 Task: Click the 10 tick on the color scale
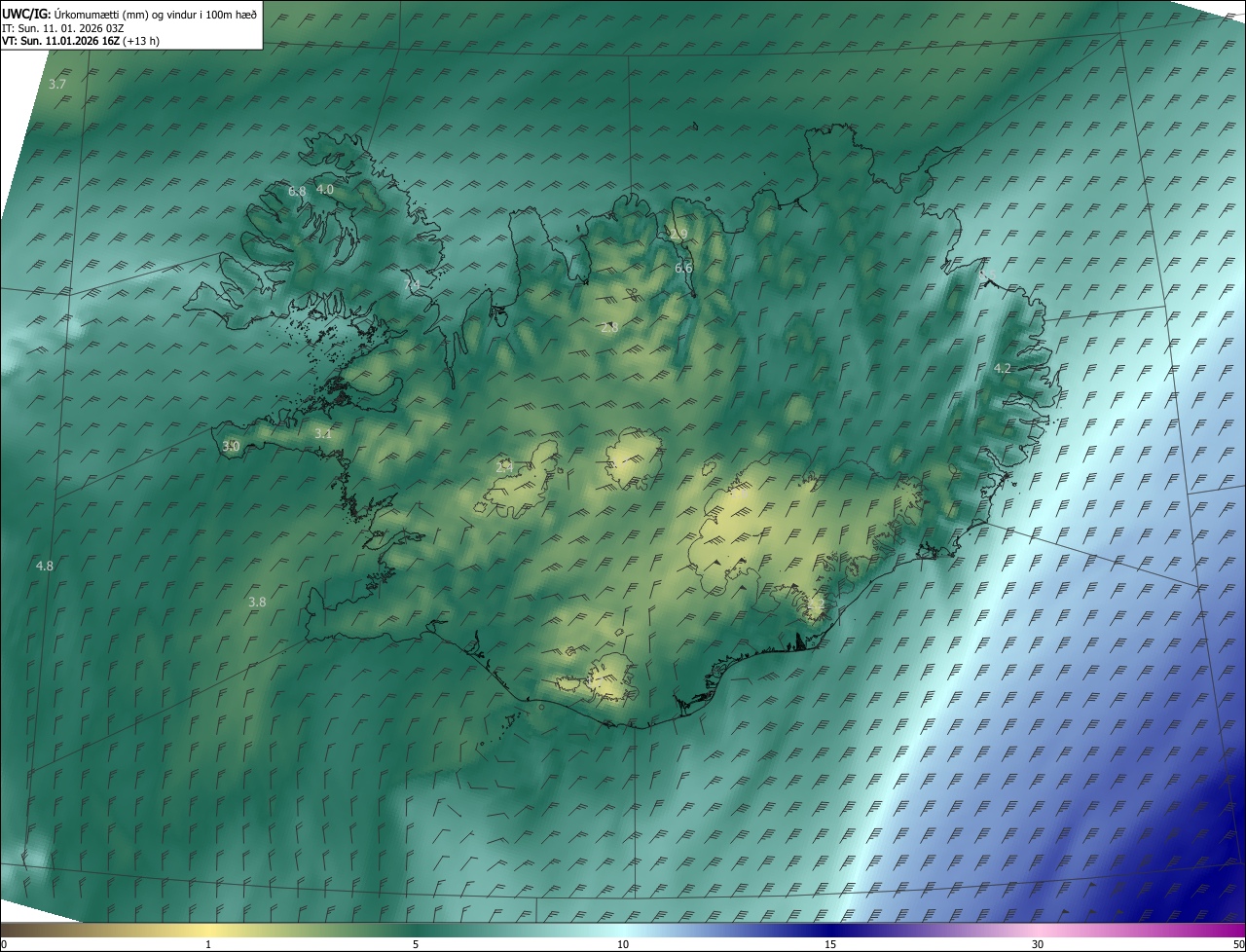(x=623, y=944)
